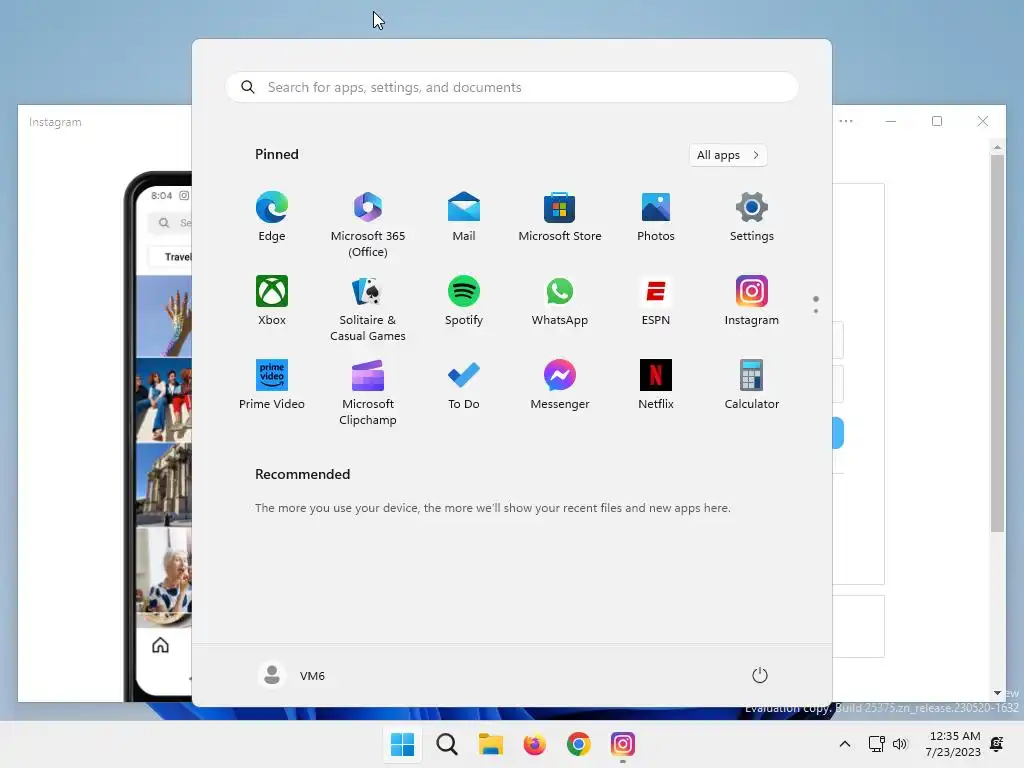Expand the All apps list
Image resolution: width=1024 pixels, height=768 pixels.
tap(728, 155)
